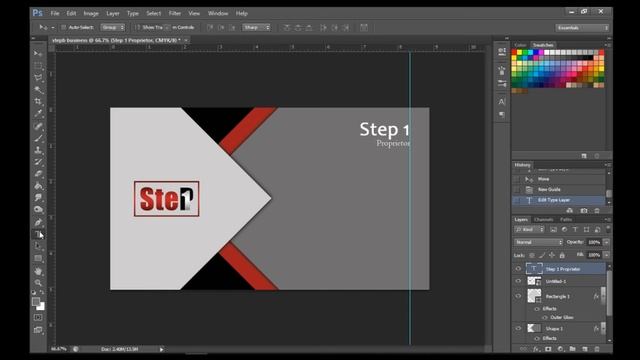
Task: Select the Move tool in the toolbox
Action: click(x=38, y=53)
